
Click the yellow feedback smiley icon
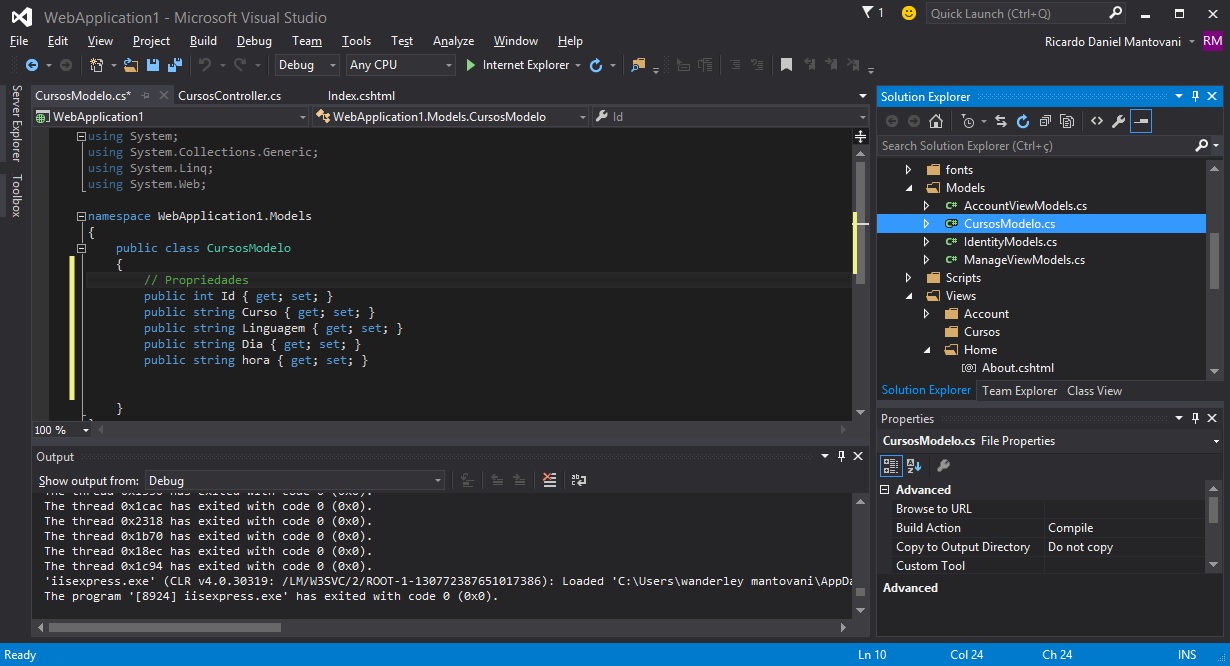pyautogui.click(x=909, y=13)
